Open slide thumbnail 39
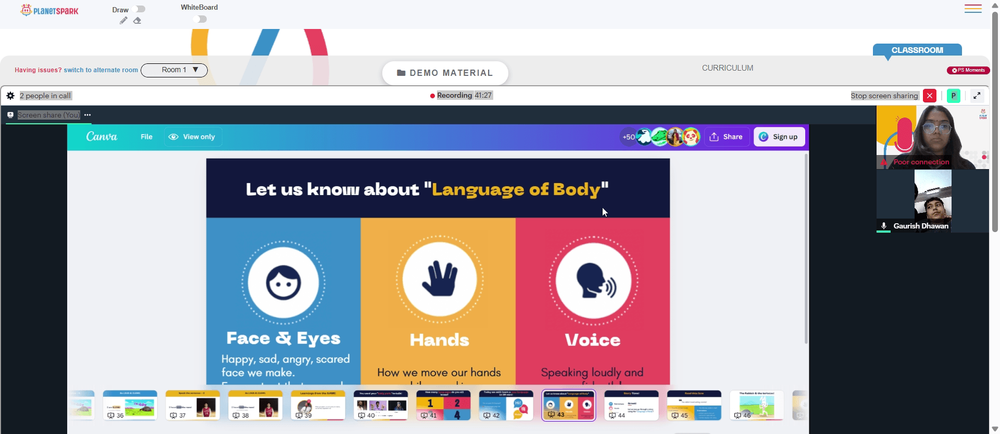This screenshot has width=1000, height=434. click(318, 405)
